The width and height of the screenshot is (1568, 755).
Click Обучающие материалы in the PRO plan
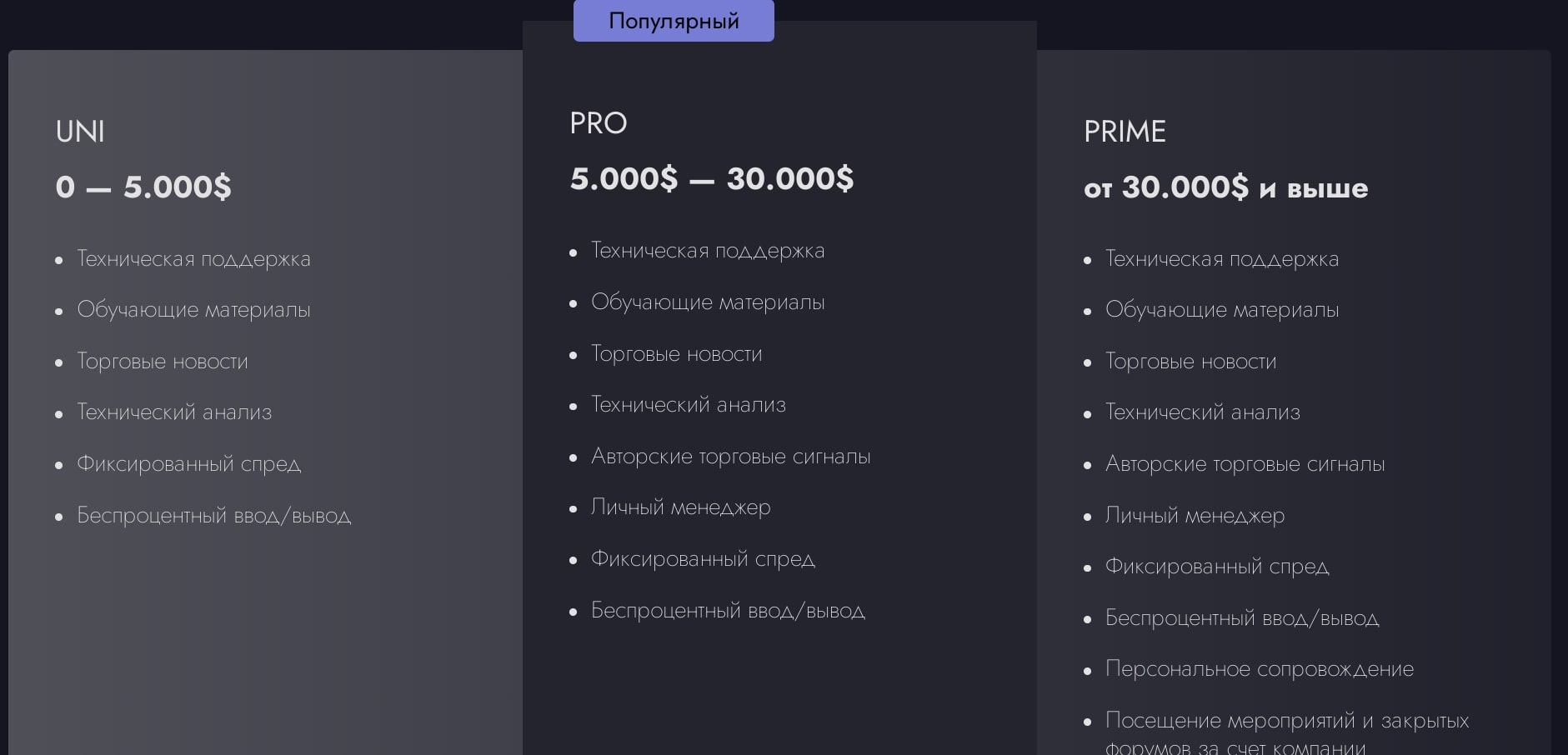[x=708, y=302]
